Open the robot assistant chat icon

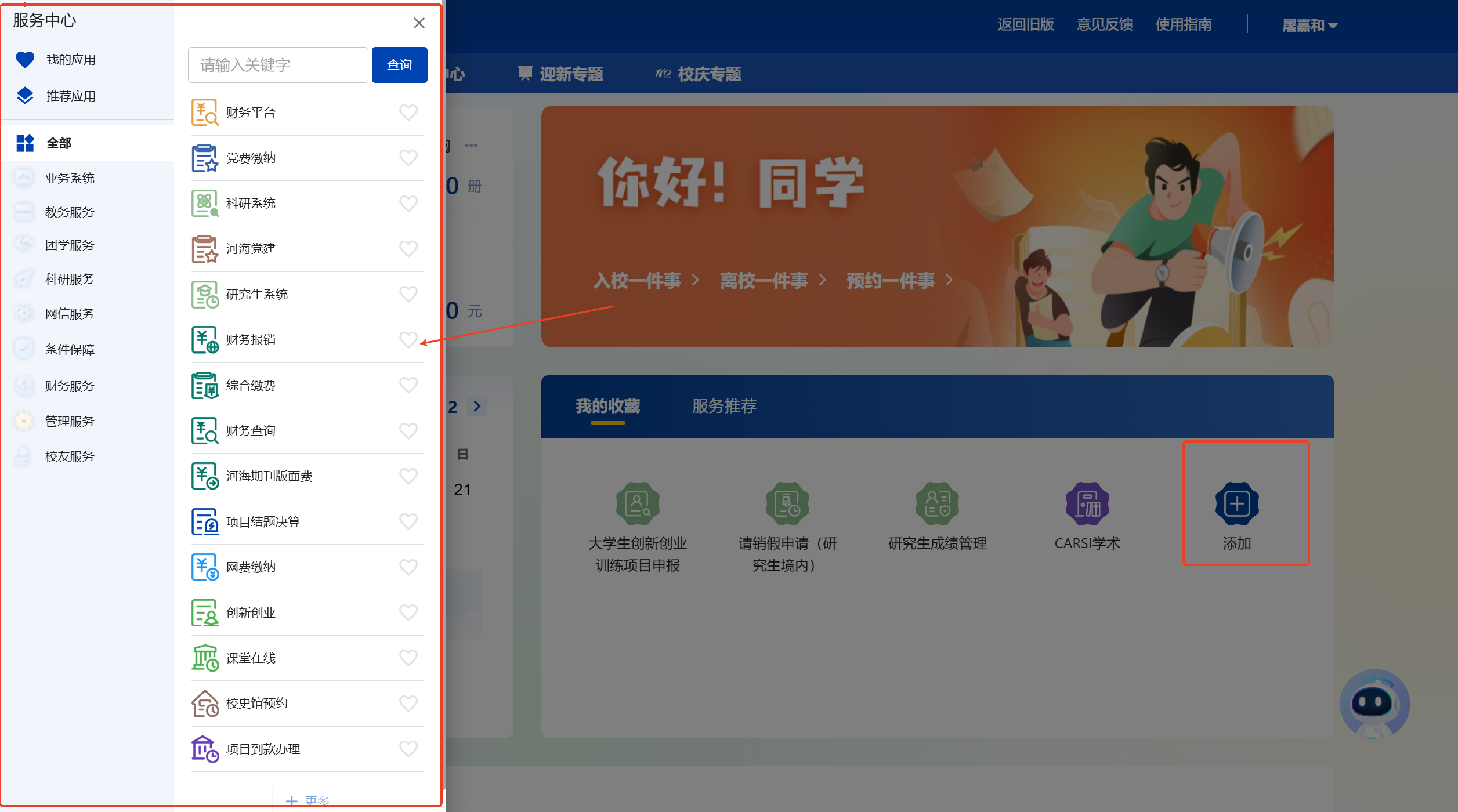[1373, 704]
